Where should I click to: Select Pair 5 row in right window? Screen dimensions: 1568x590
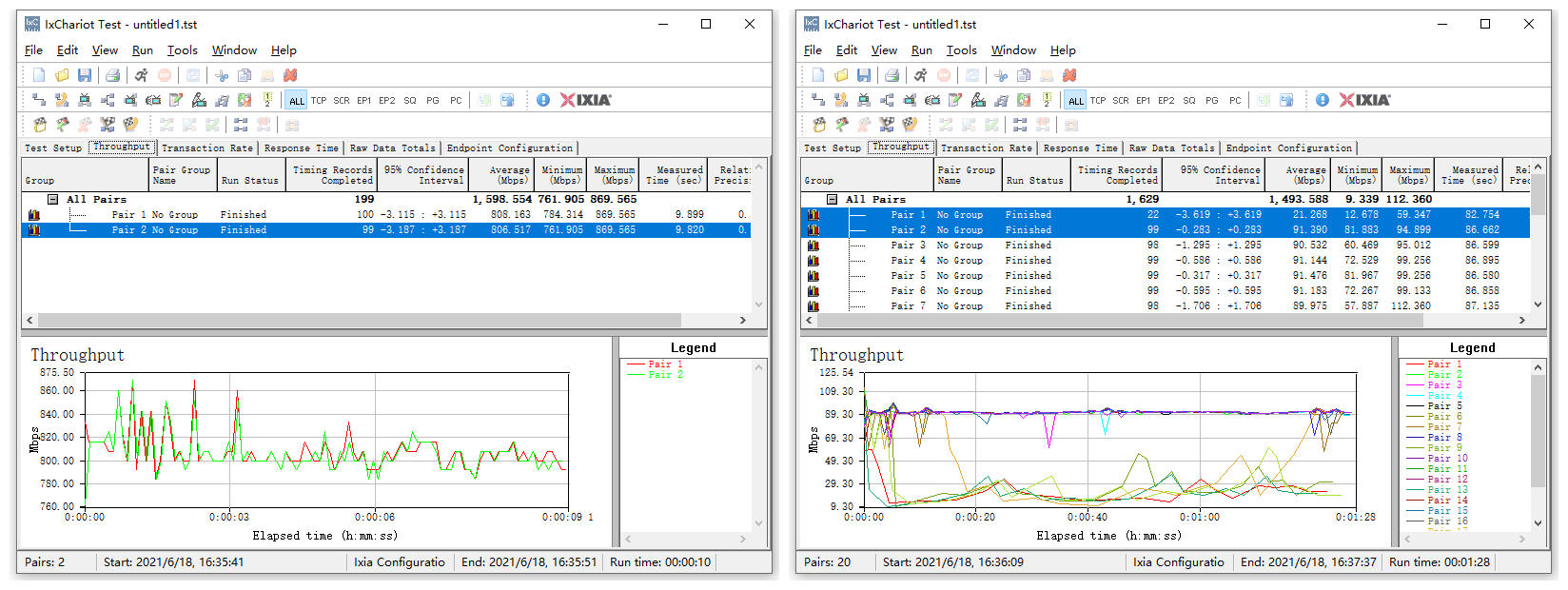[1166, 276]
